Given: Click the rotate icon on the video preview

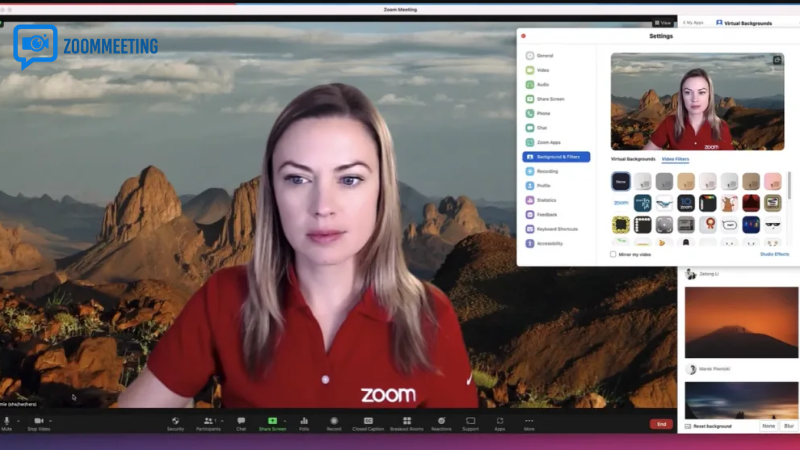Looking at the screenshot, I should [x=777, y=60].
